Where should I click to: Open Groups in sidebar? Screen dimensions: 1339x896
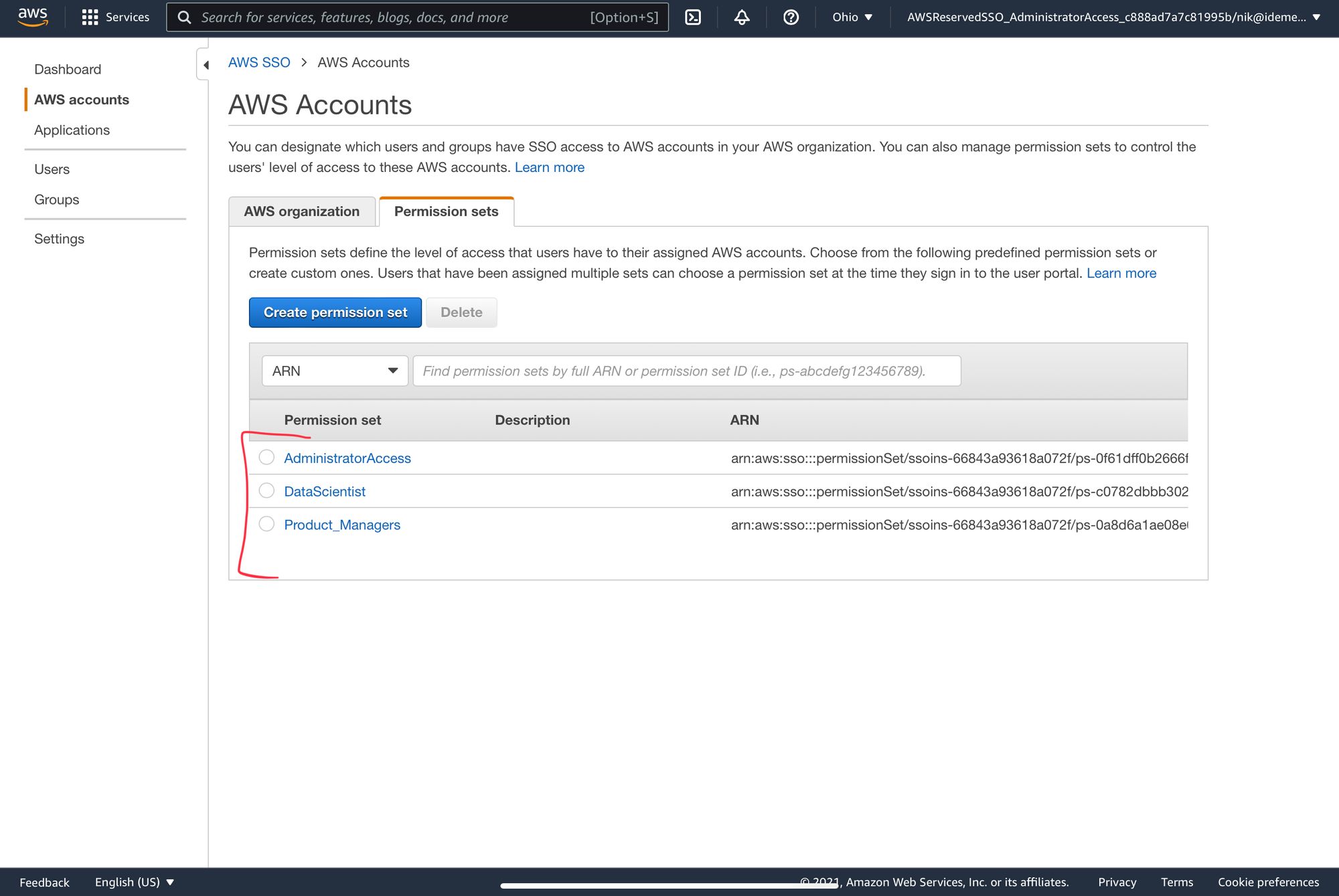(56, 199)
